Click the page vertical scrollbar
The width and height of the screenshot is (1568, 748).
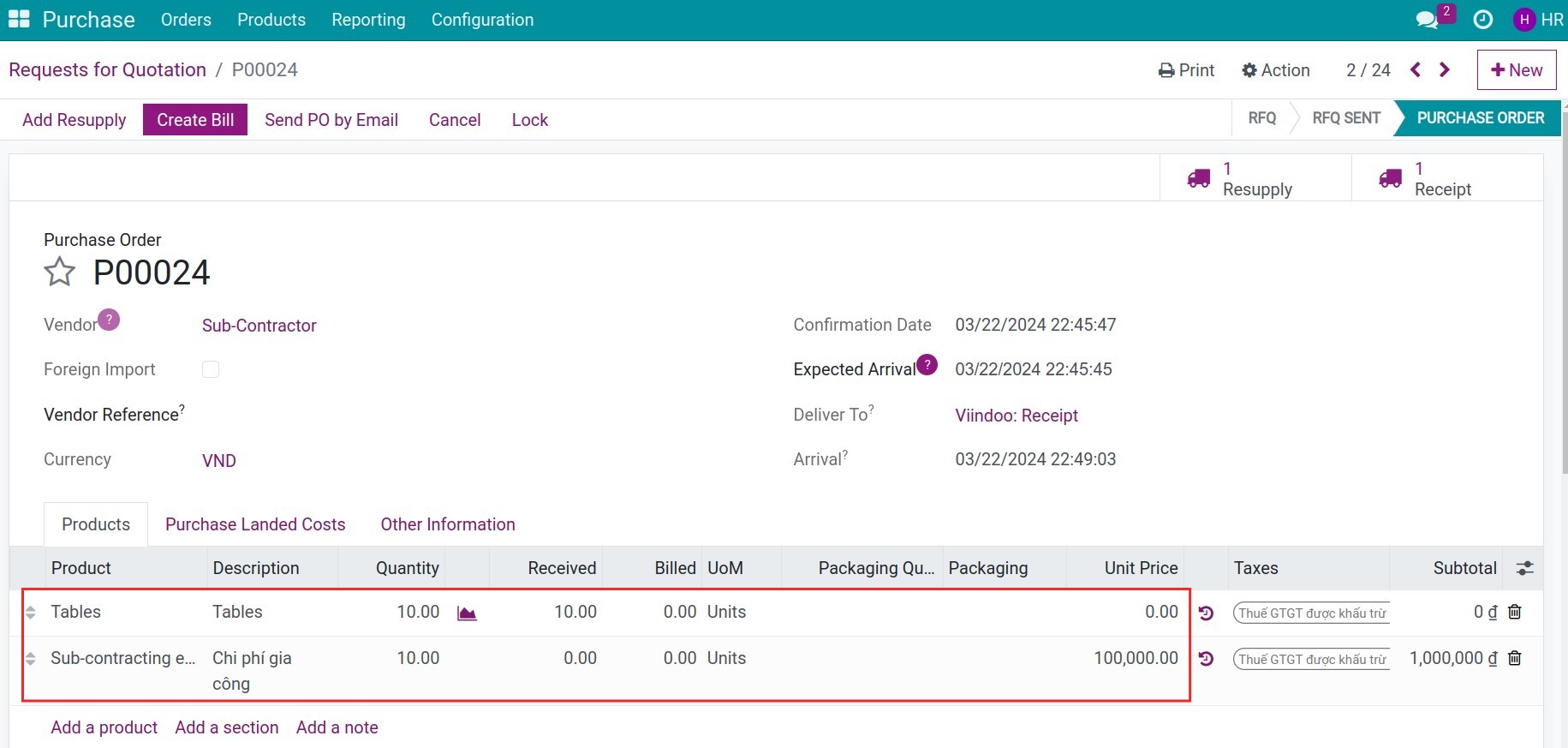(x=1565, y=291)
